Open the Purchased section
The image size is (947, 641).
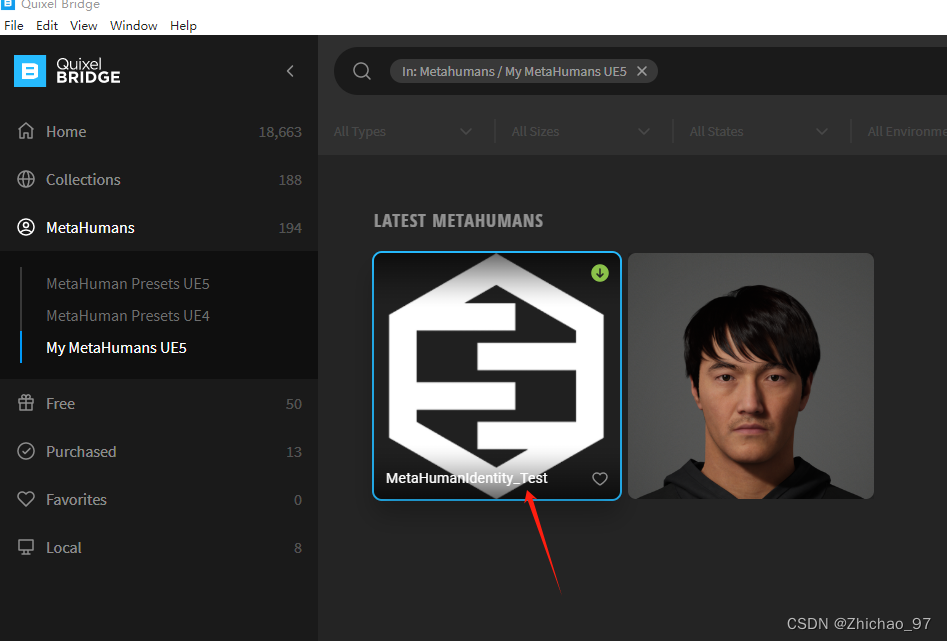[x=159, y=451]
